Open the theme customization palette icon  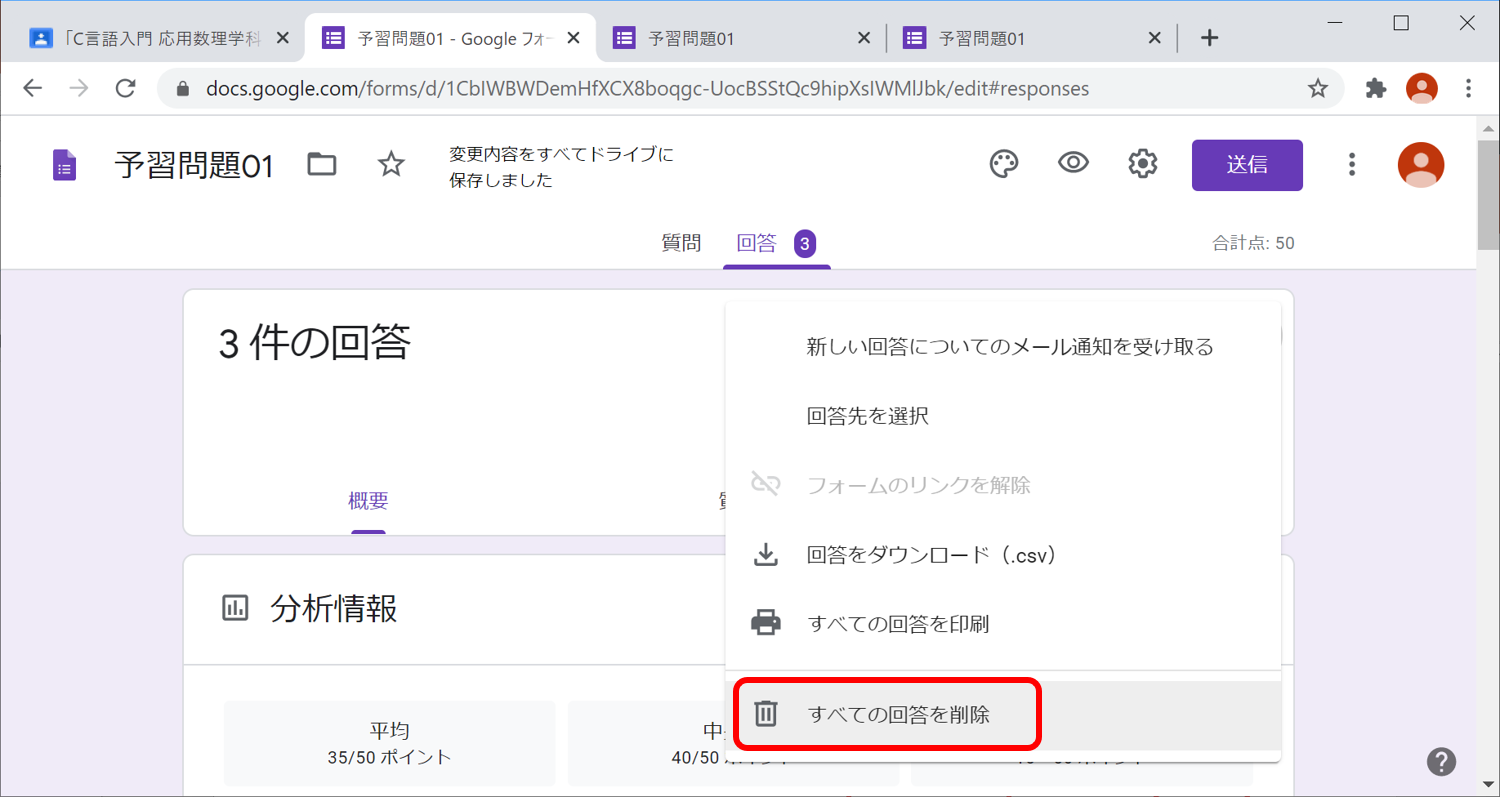pos(1004,164)
